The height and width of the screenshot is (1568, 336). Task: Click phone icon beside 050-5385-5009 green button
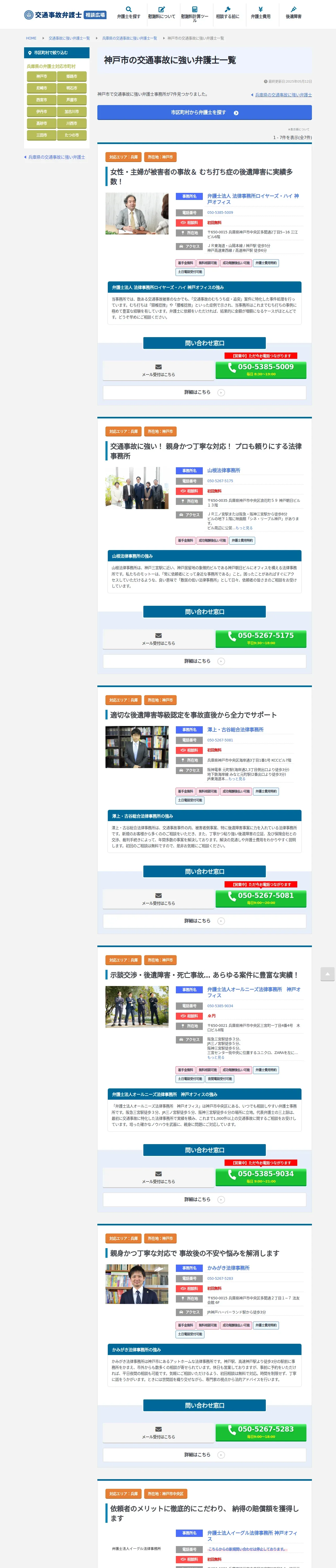tap(232, 367)
